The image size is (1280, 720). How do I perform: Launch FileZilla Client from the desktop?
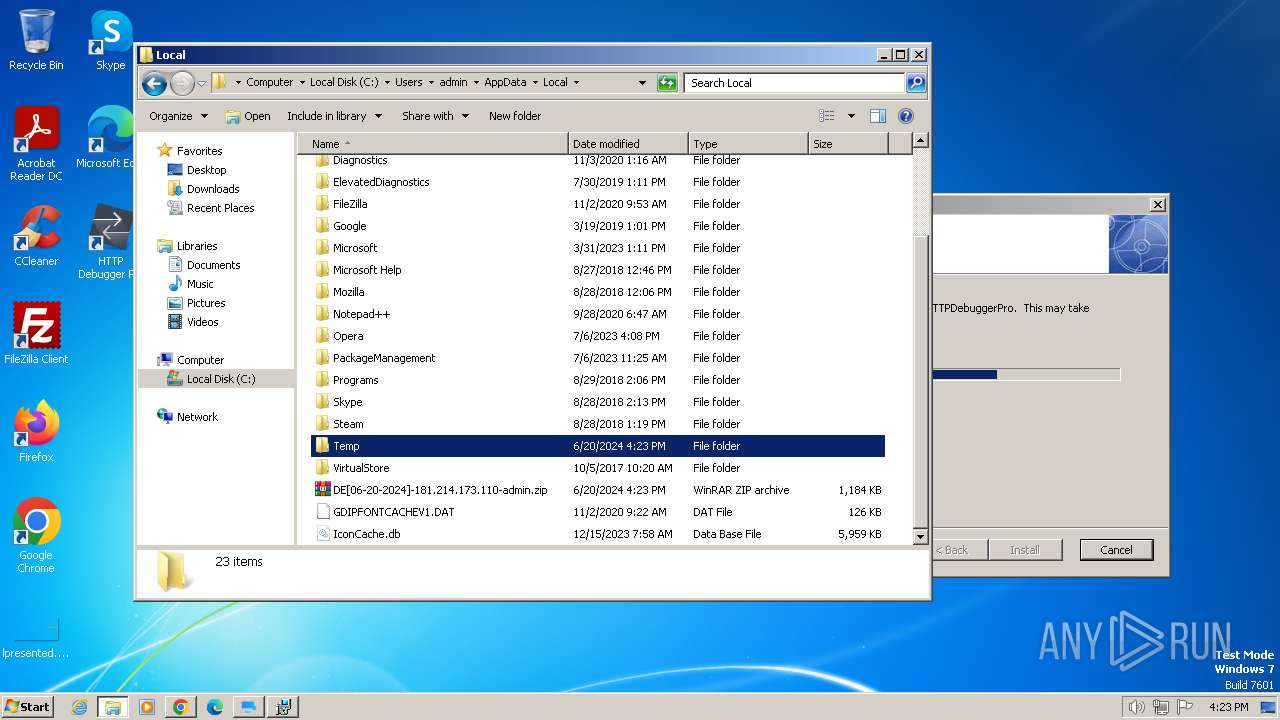click(x=36, y=334)
